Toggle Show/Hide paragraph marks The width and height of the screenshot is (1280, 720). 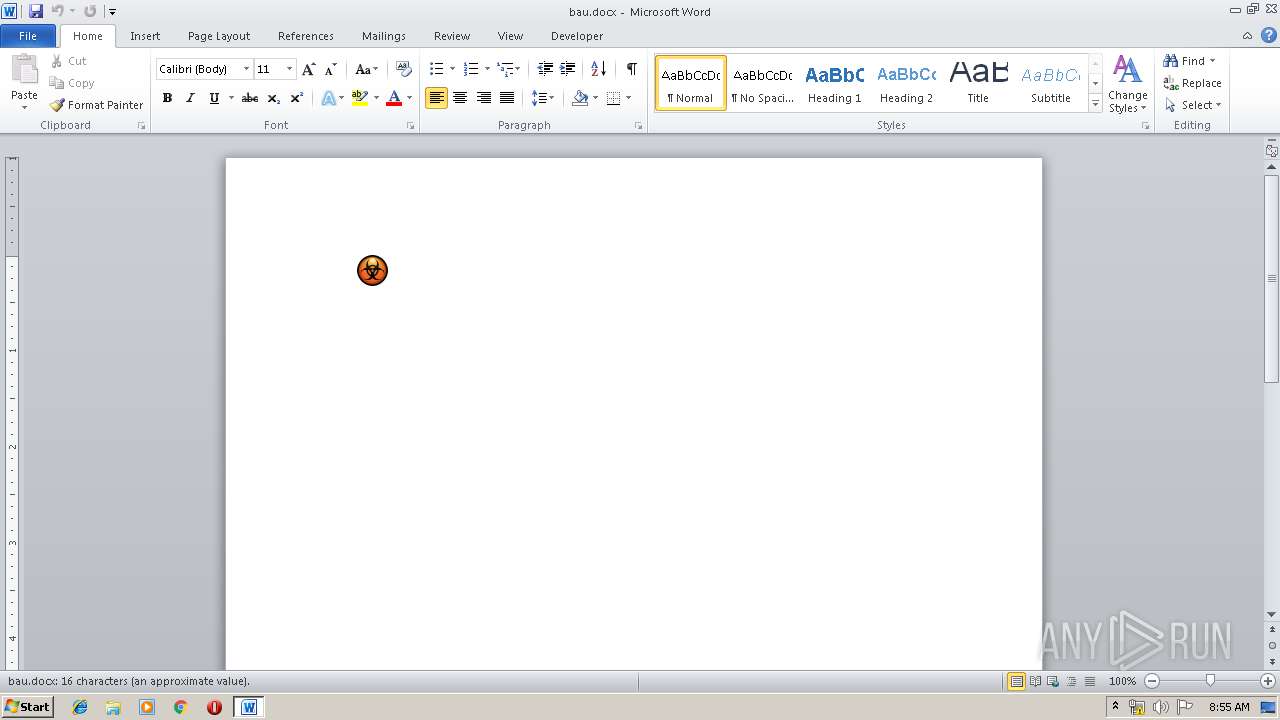tap(631, 69)
